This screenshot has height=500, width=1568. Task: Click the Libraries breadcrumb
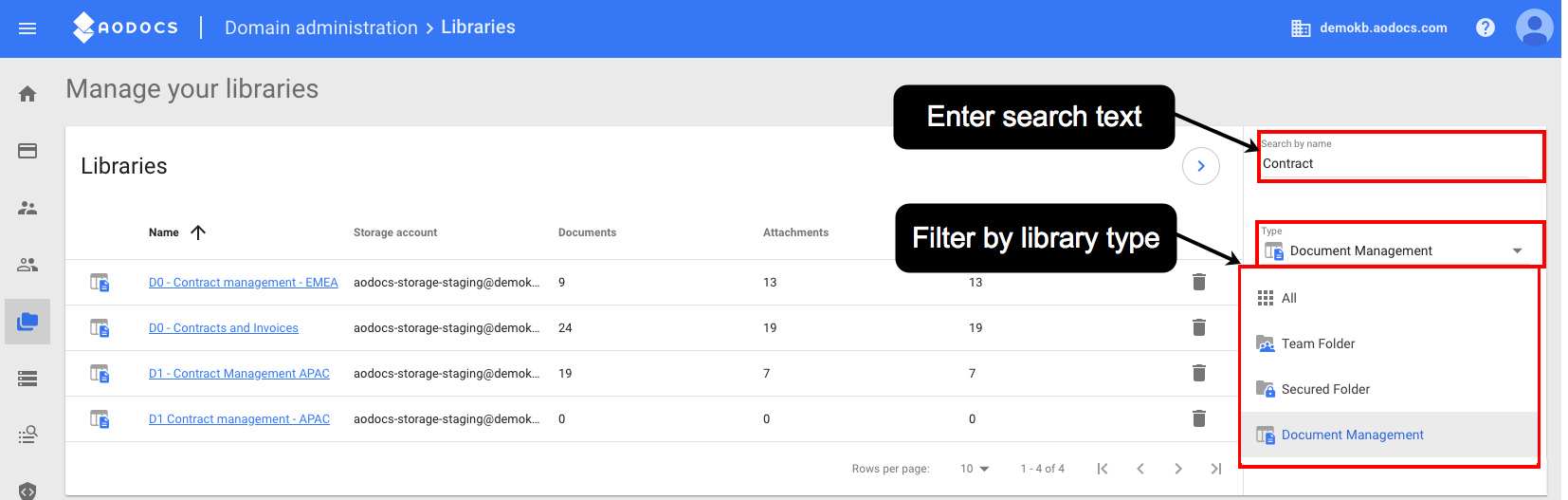[479, 28]
